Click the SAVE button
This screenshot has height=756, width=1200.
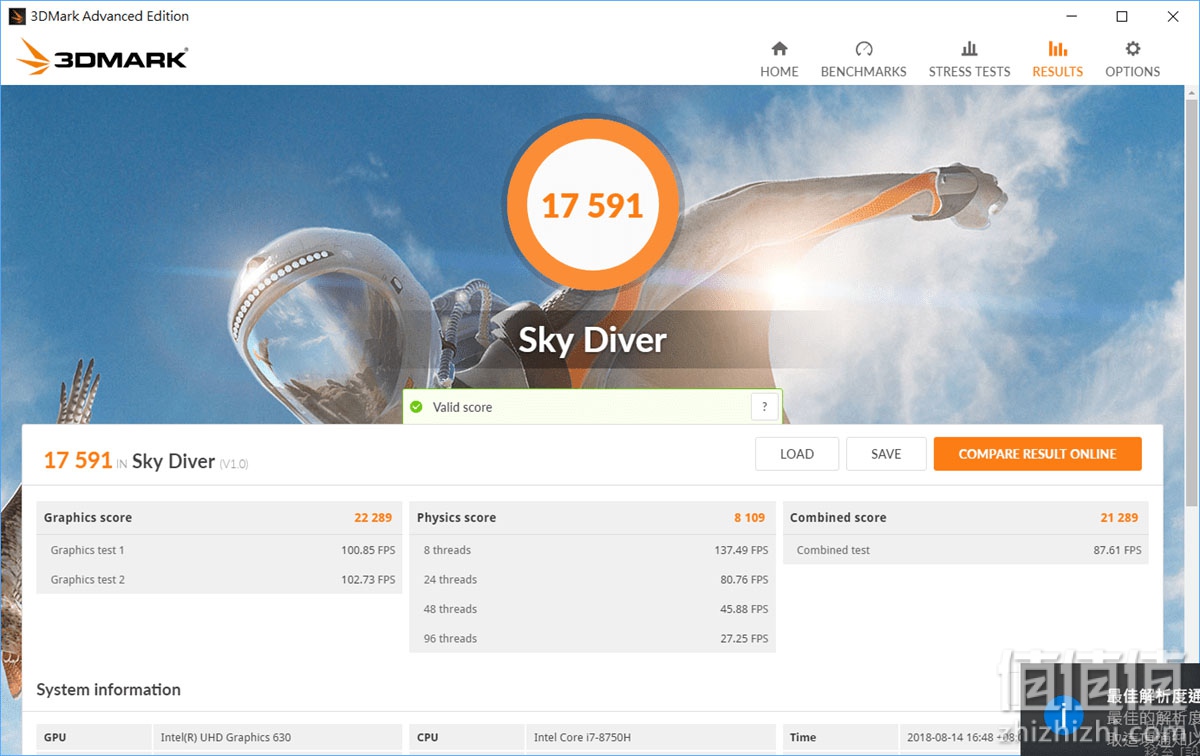(886, 454)
